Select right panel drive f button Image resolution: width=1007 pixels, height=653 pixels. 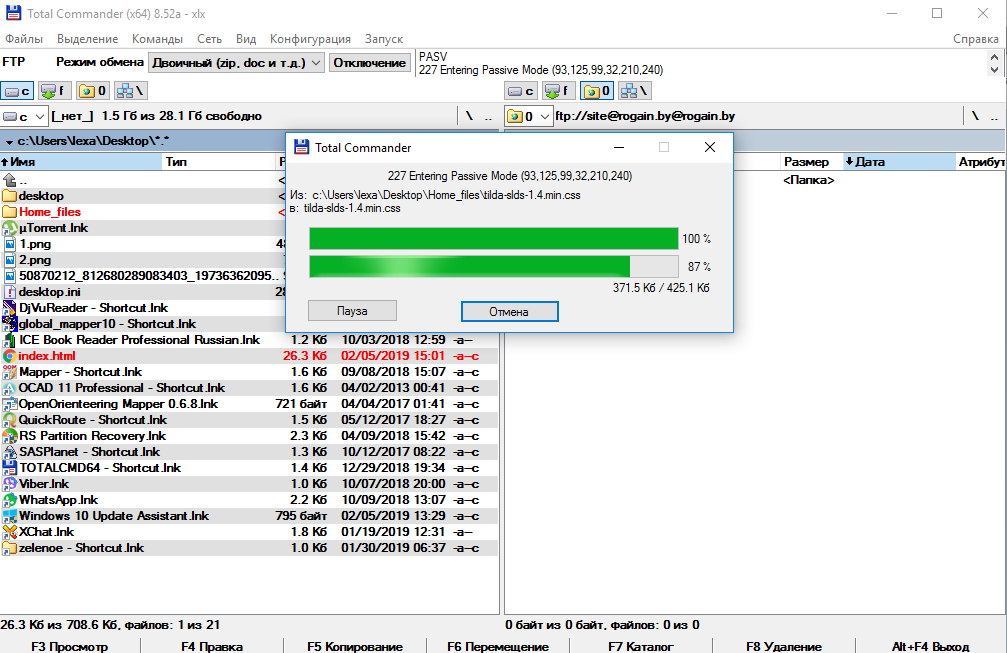(559, 91)
